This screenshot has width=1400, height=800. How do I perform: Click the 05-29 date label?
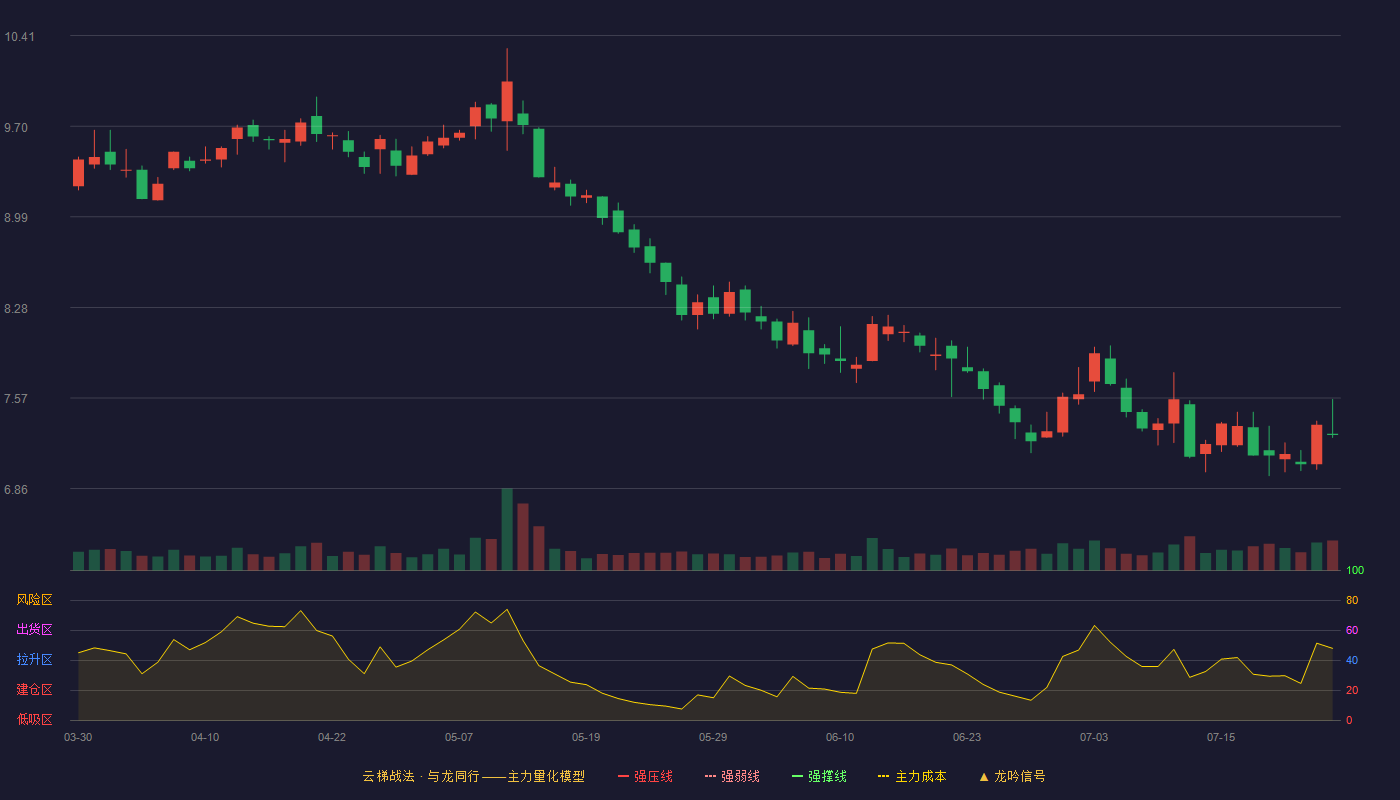[x=713, y=737]
